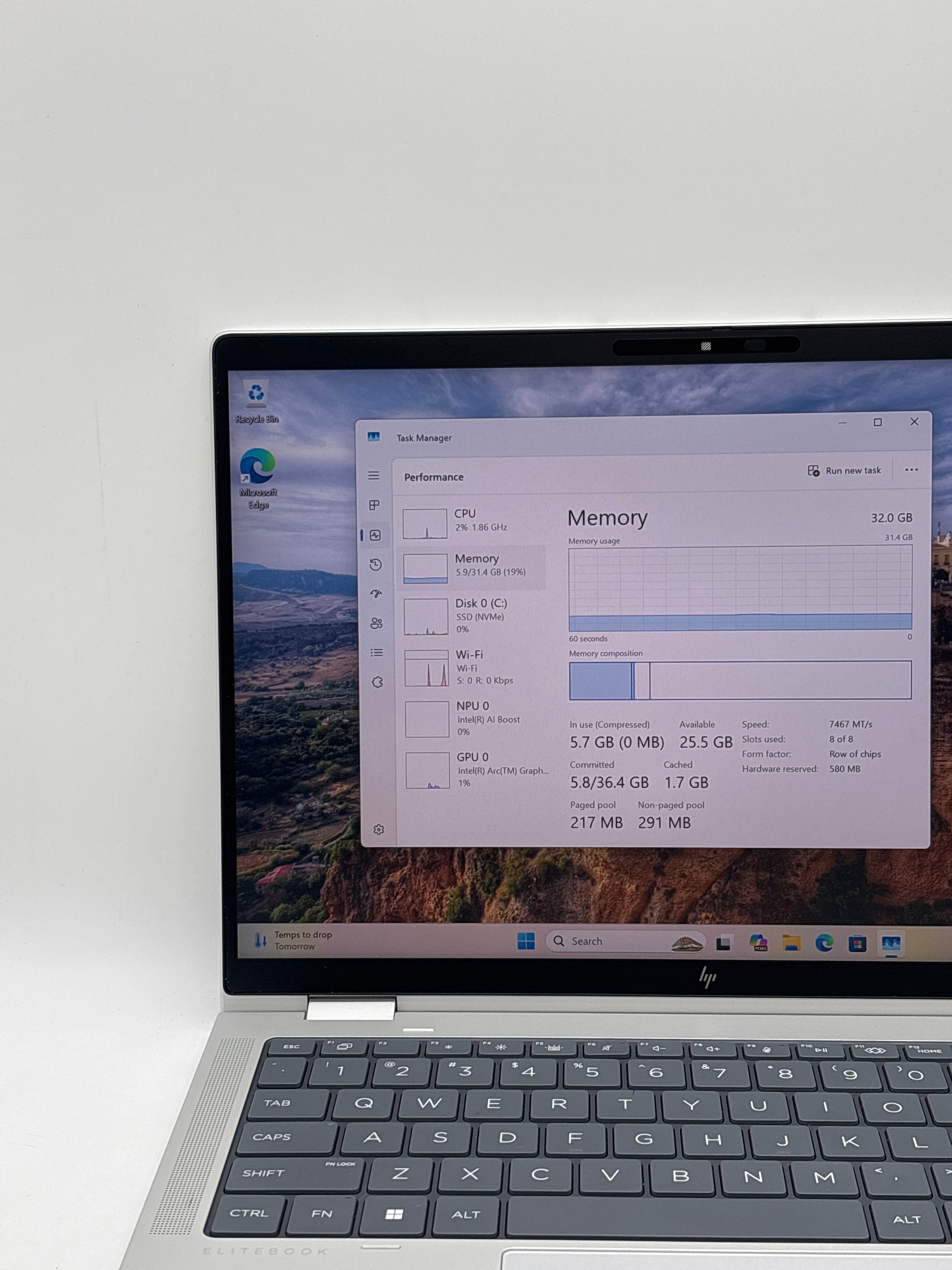Click the Available value '25.5 GB'
This screenshot has height=1270, width=952.
tap(706, 742)
